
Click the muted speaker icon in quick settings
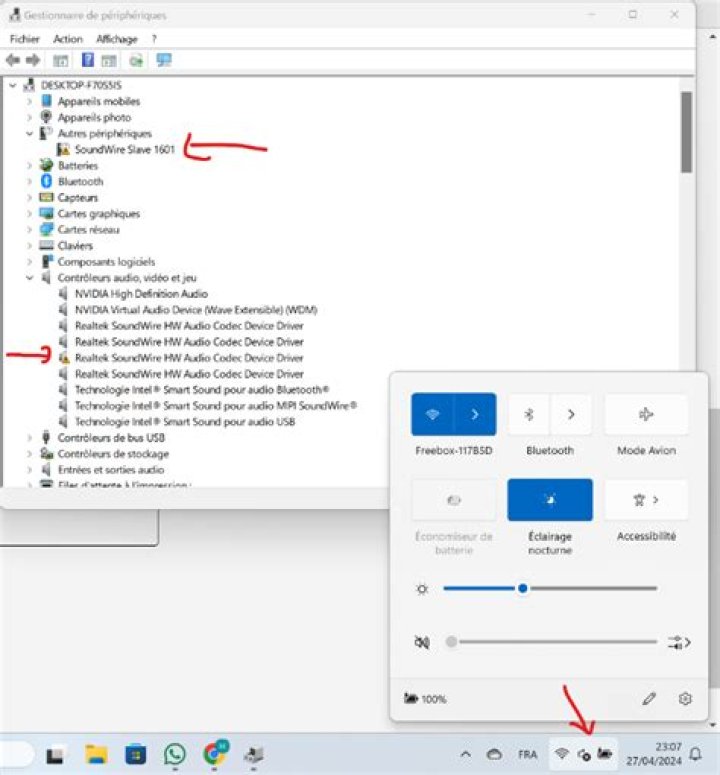(x=422, y=642)
